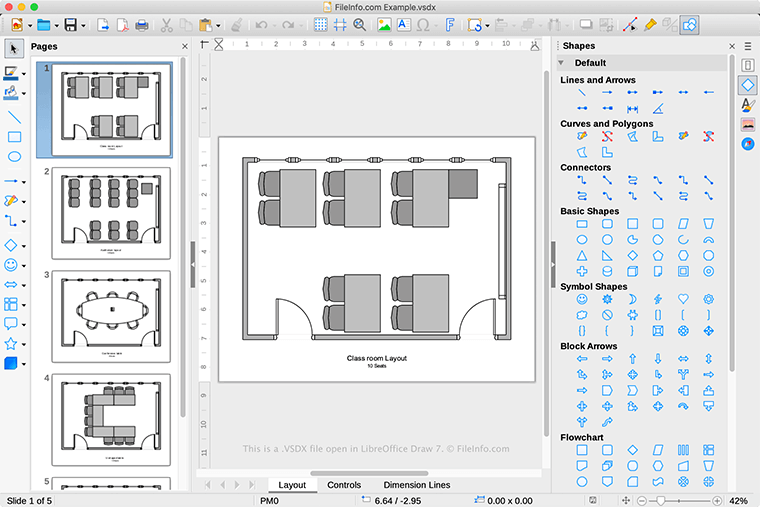
Task: Click the fit page to window button
Action: (626, 501)
